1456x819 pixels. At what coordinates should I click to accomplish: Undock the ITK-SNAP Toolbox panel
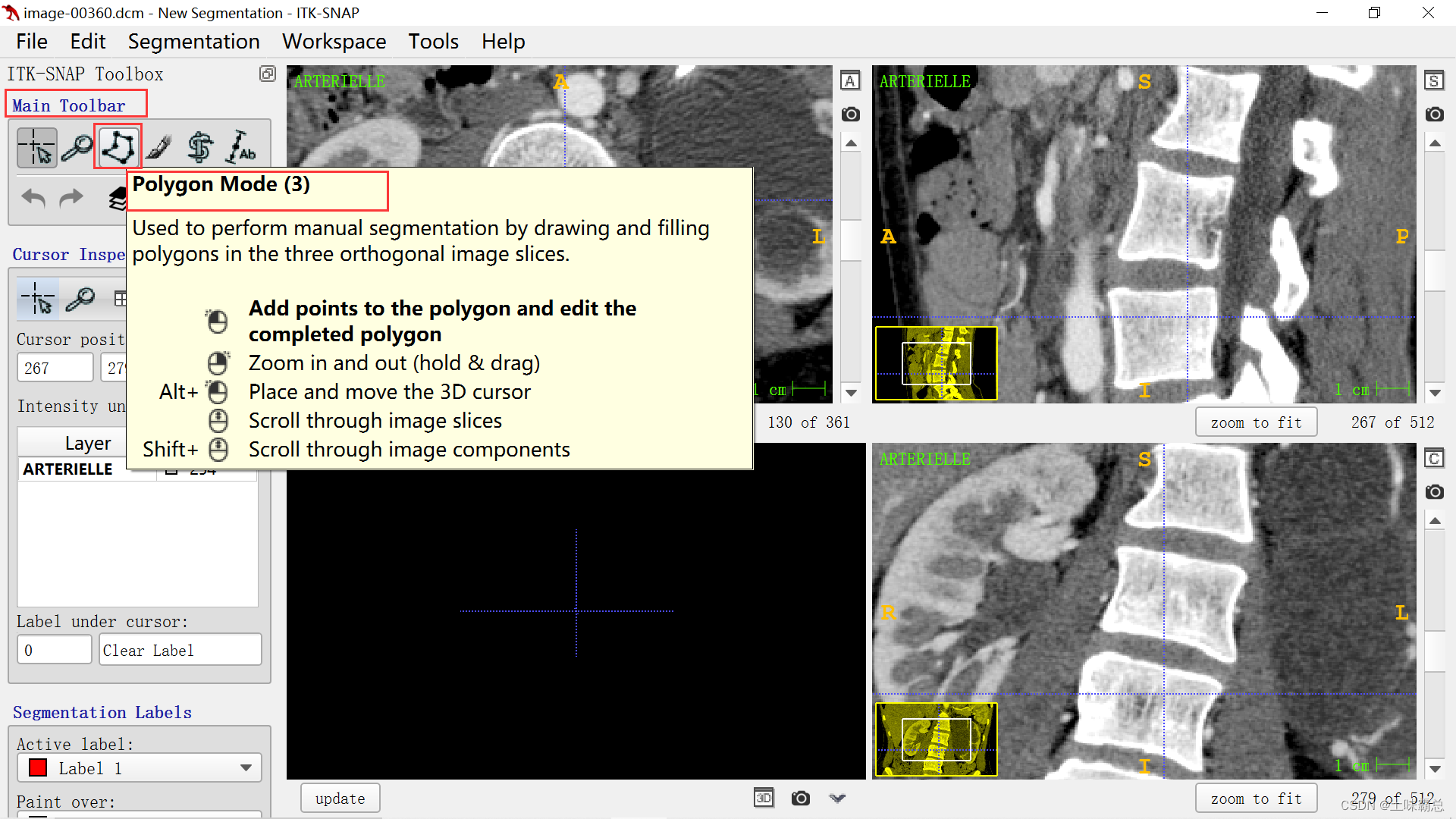(267, 74)
